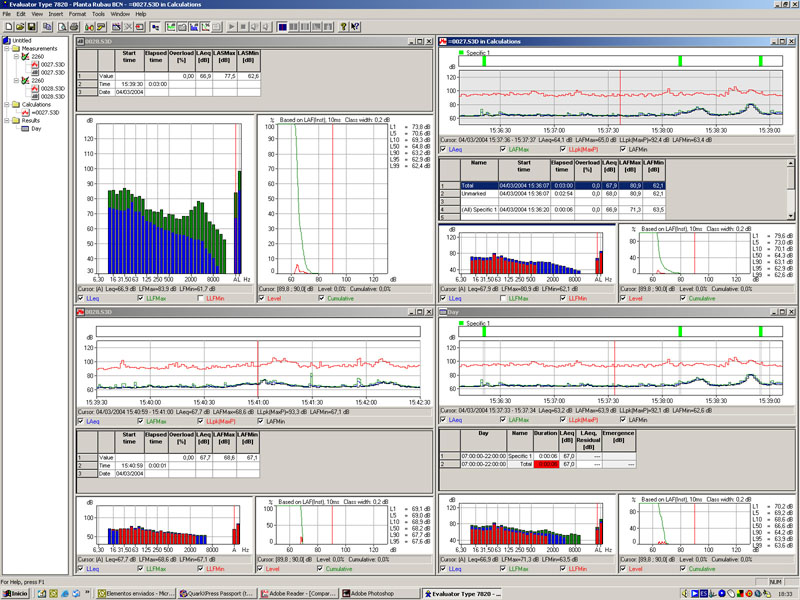Switch to Elementos enviados taskbar window

(136, 594)
